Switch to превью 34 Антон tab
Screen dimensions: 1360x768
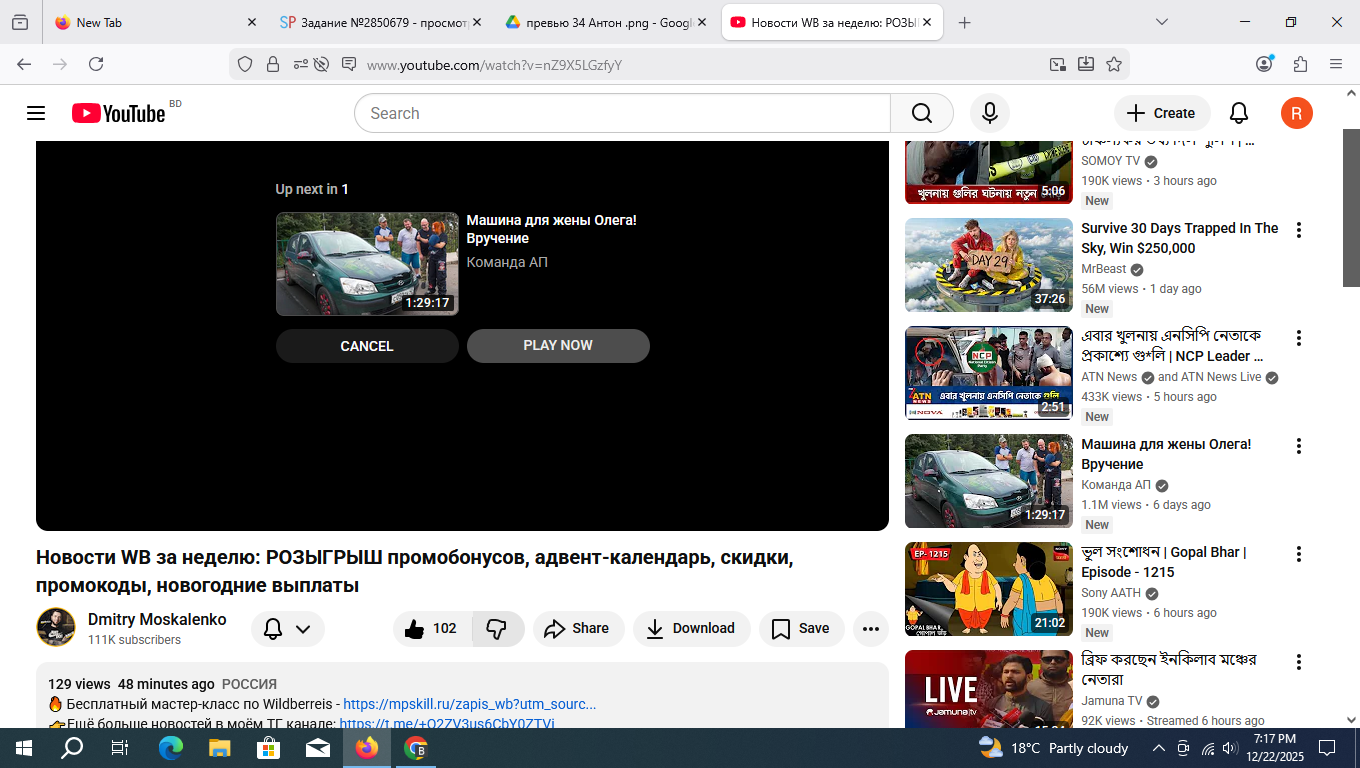click(606, 22)
